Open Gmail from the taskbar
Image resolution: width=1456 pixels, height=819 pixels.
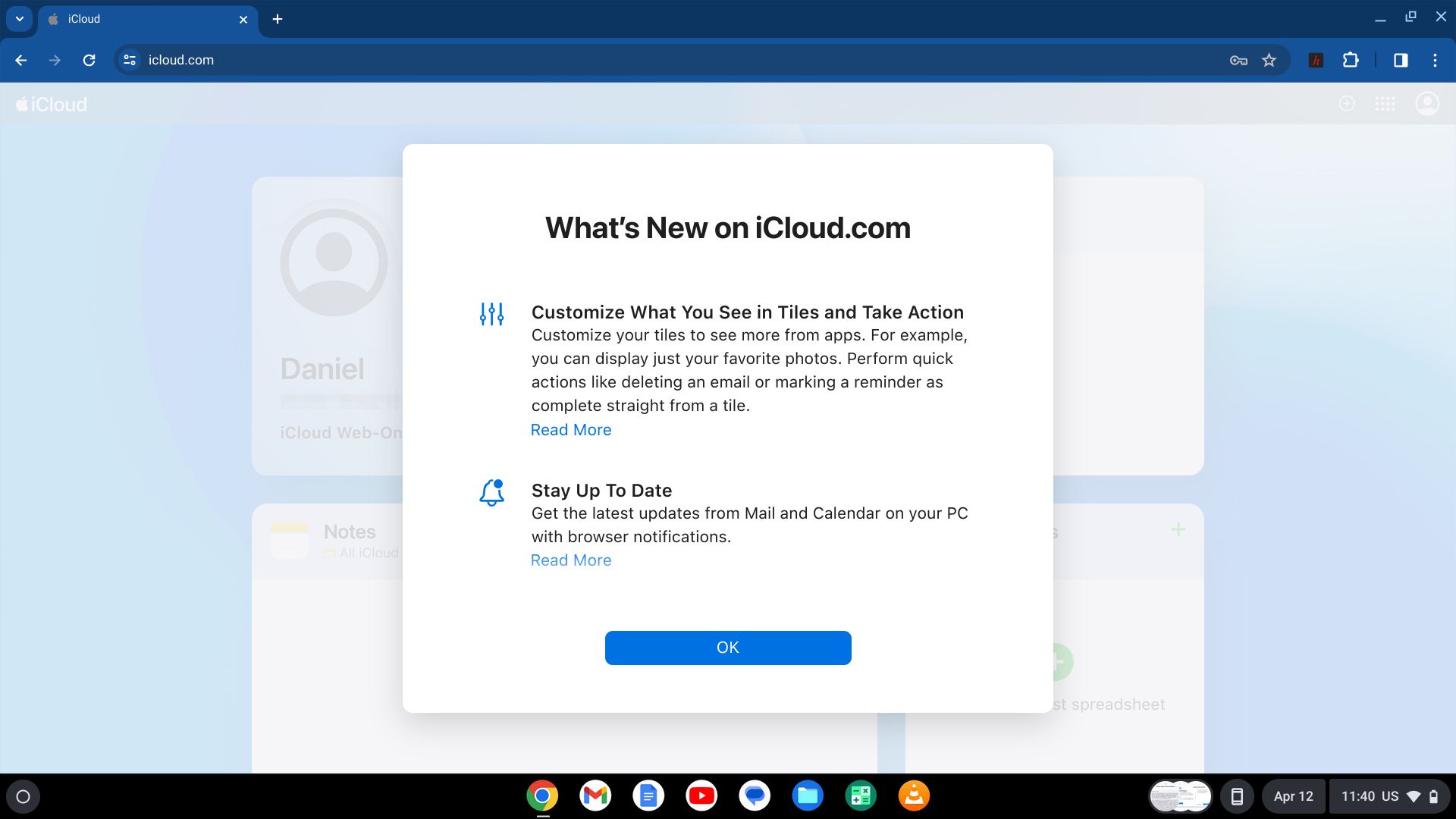(x=595, y=795)
